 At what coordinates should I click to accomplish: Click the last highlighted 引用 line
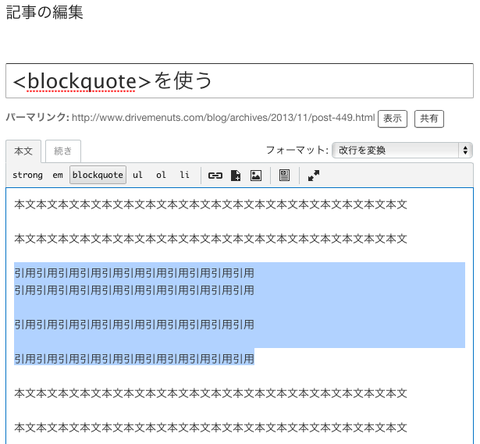click(x=134, y=359)
